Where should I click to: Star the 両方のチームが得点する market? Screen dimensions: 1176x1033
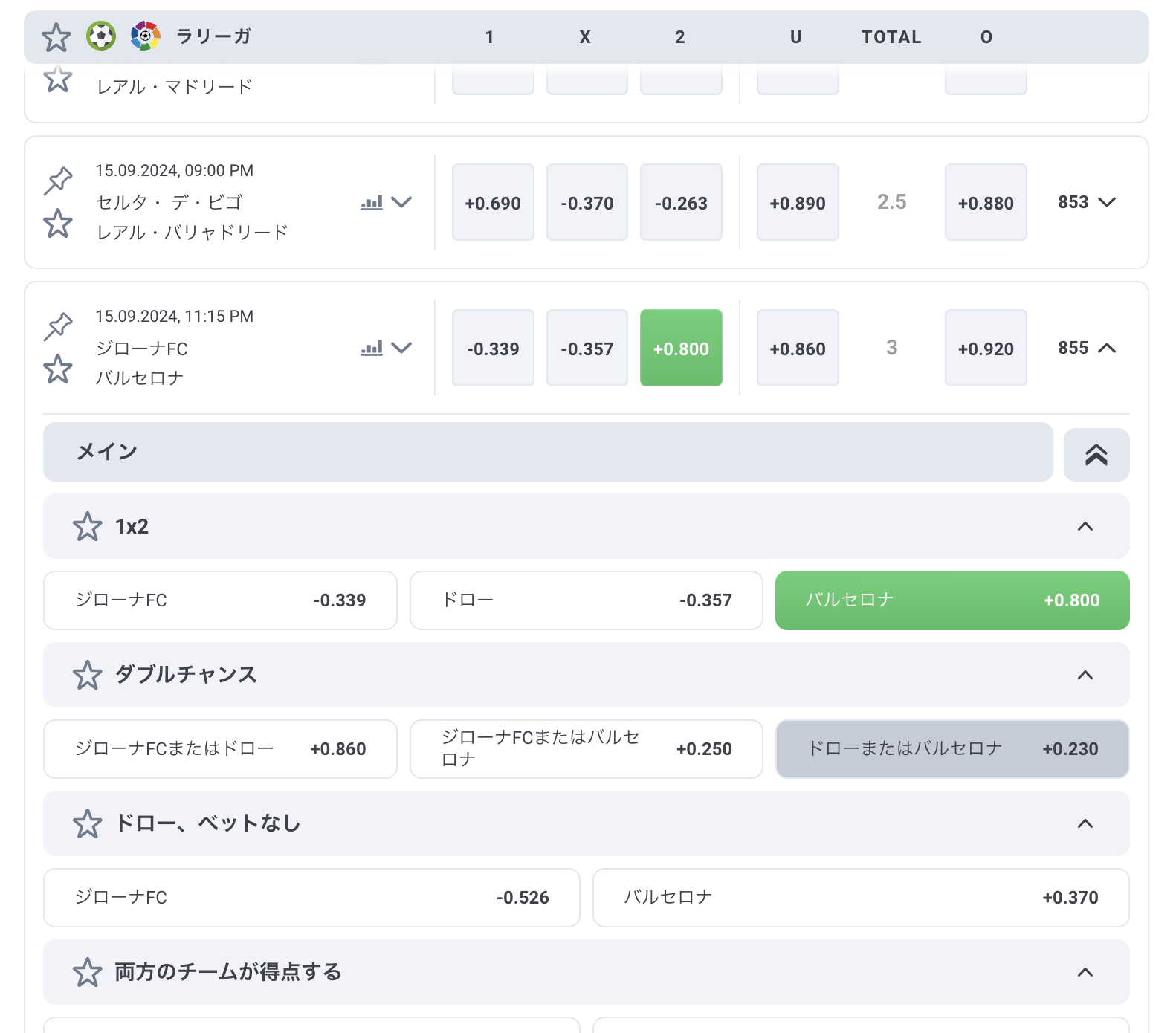point(87,972)
